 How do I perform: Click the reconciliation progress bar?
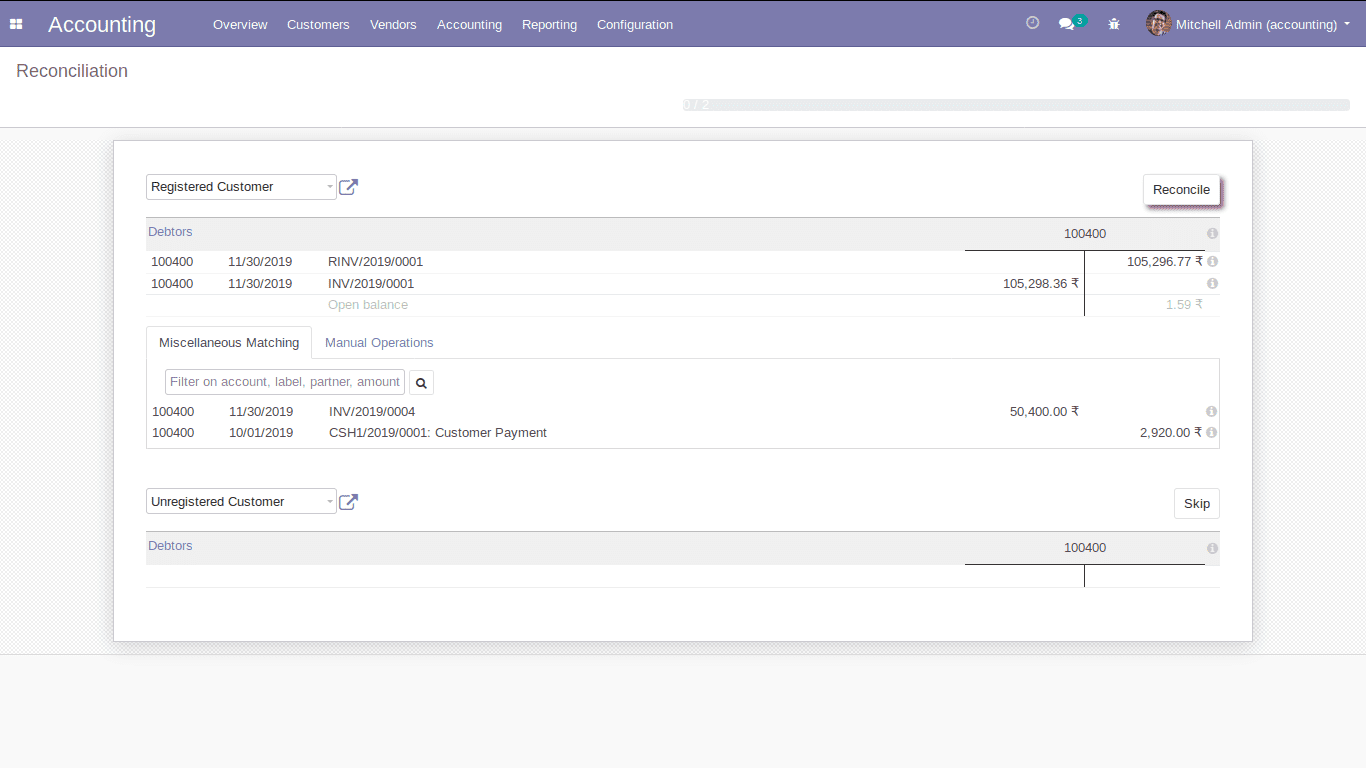(1016, 105)
